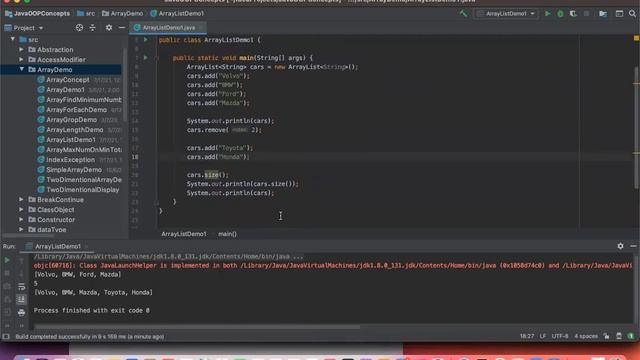640x360 pixels.
Task: Click the locate file target icon in Project panel
Action: point(79,28)
